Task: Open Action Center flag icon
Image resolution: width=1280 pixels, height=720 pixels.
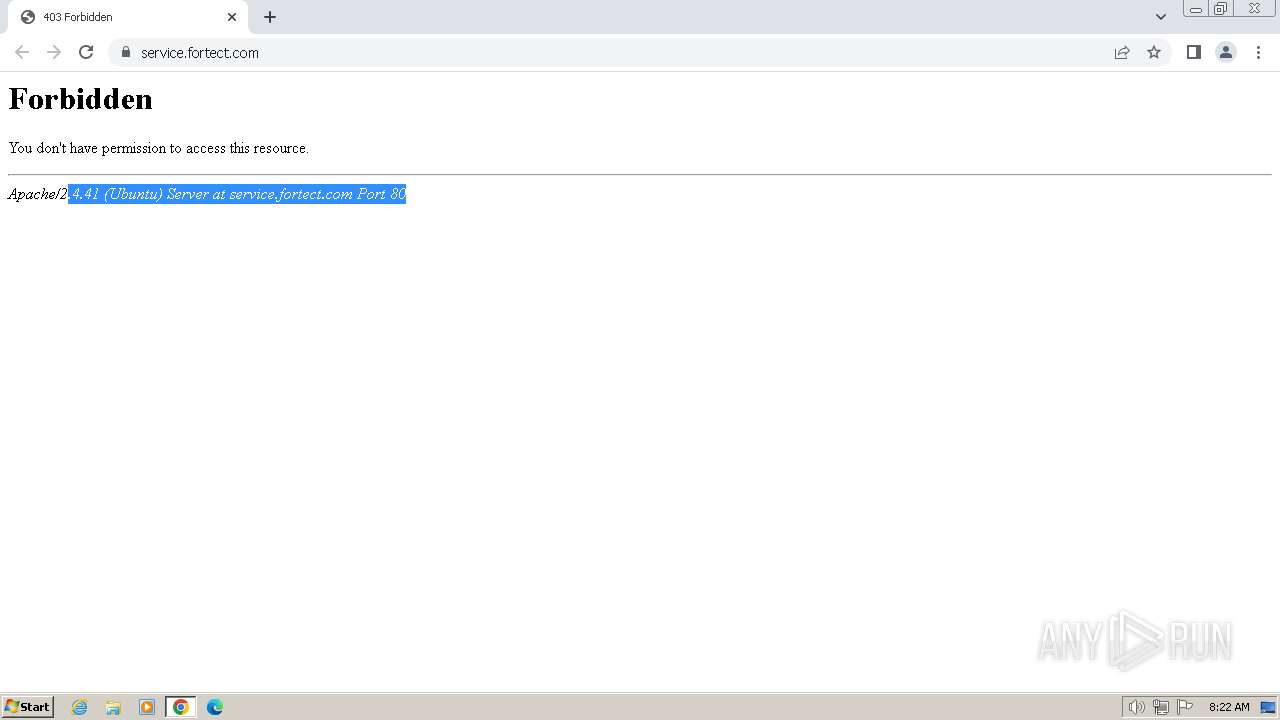Action: [1185, 707]
